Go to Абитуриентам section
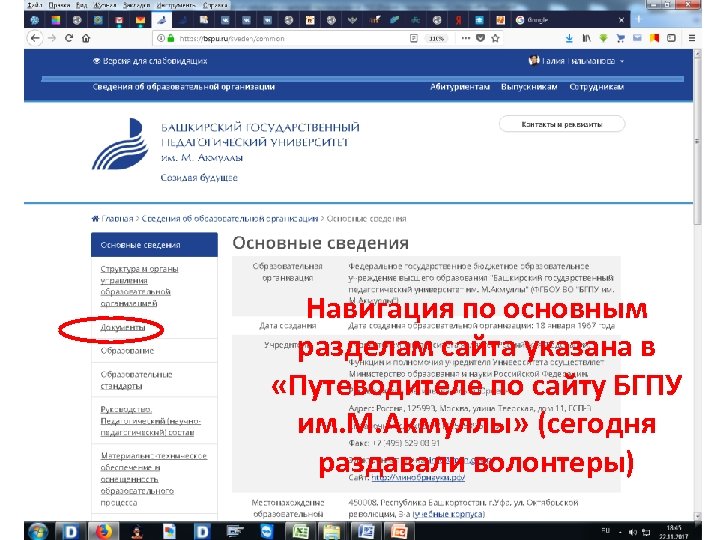This screenshot has width=720, height=540. pyautogui.click(x=460, y=87)
